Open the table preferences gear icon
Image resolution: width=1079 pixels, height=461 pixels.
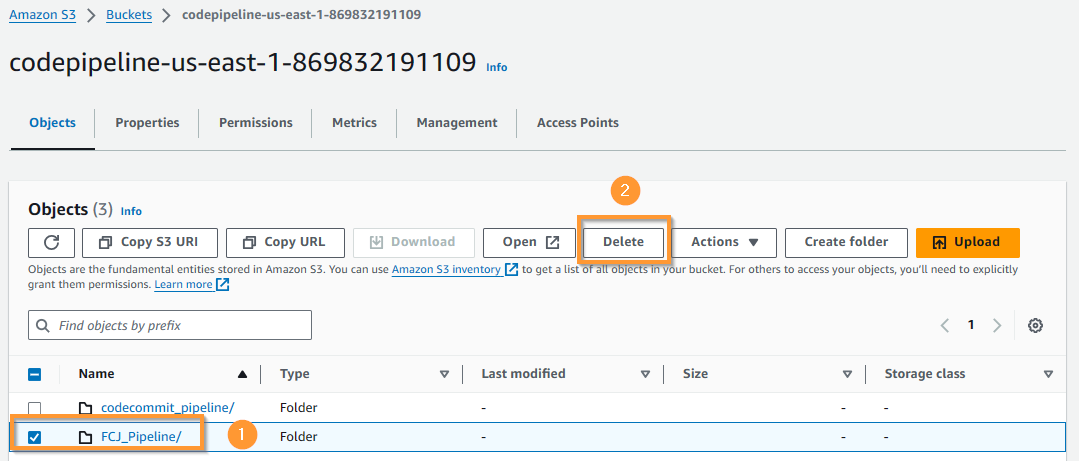coord(1035,325)
